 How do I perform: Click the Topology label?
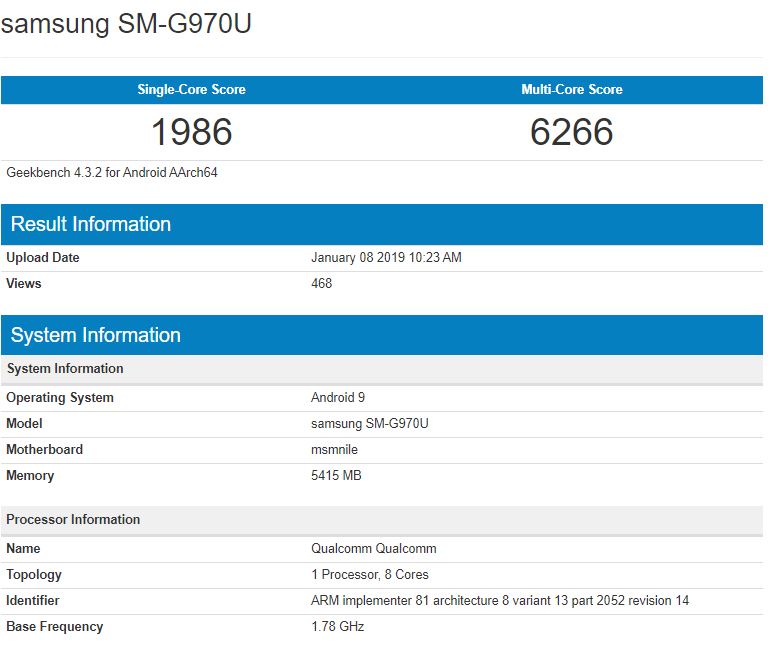point(34,575)
